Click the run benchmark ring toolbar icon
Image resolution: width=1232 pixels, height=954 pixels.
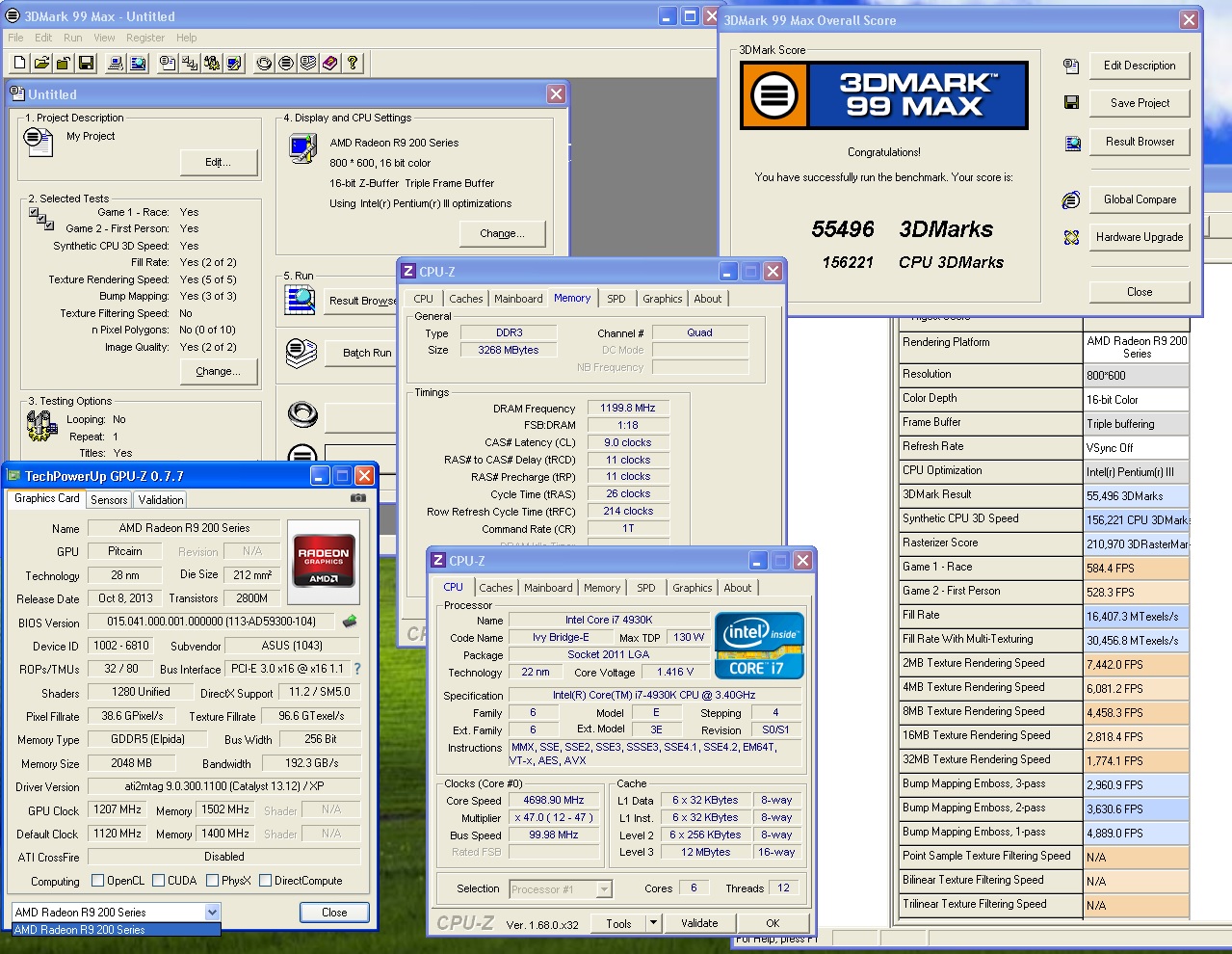coord(264,64)
